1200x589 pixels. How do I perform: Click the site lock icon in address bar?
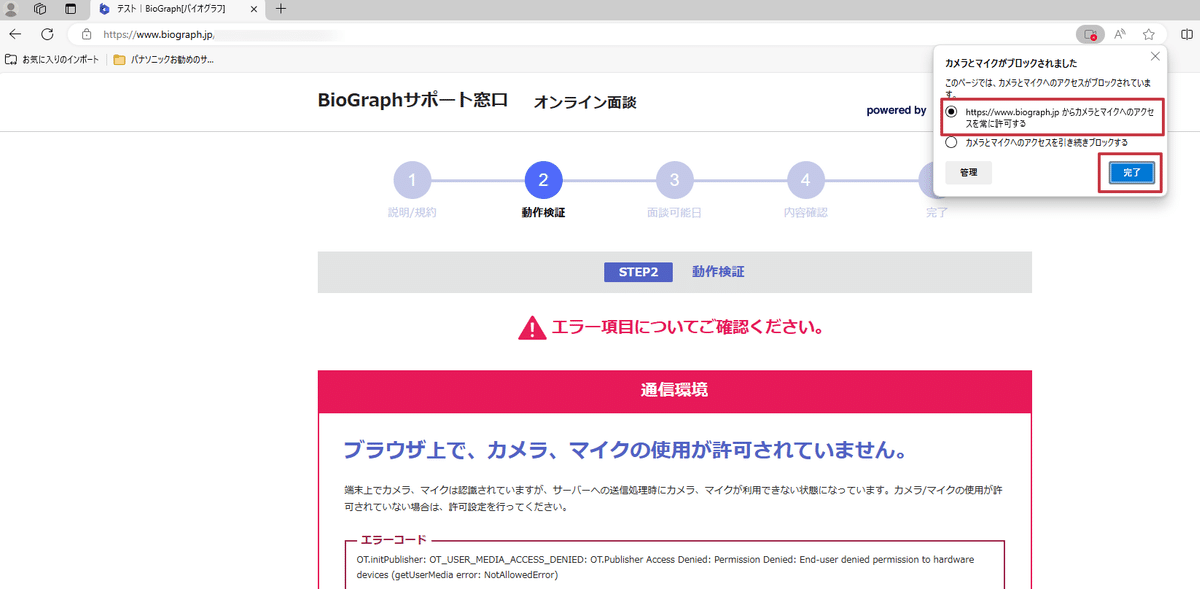coord(86,34)
